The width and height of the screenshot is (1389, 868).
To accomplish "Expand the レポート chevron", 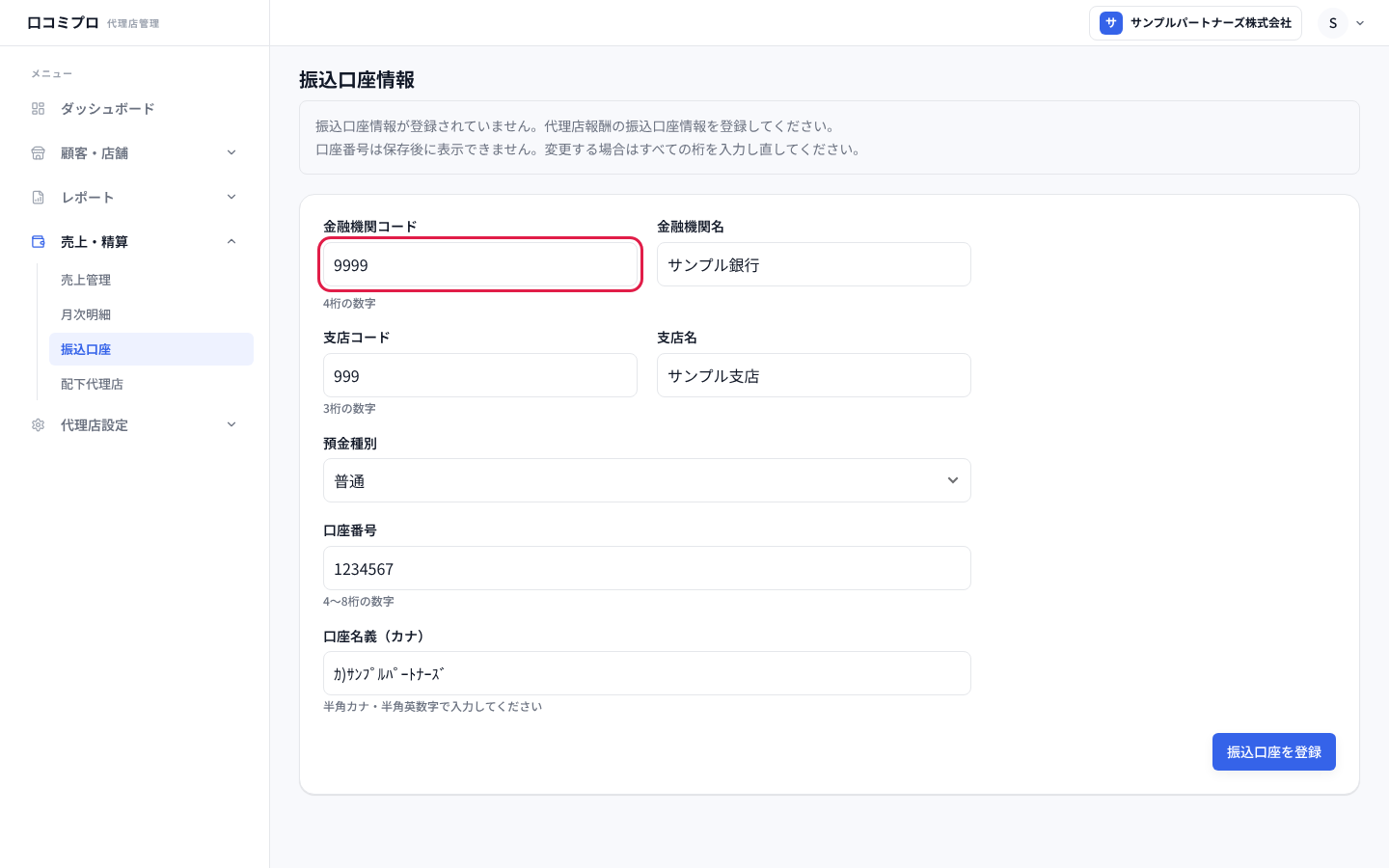I will click(x=231, y=197).
